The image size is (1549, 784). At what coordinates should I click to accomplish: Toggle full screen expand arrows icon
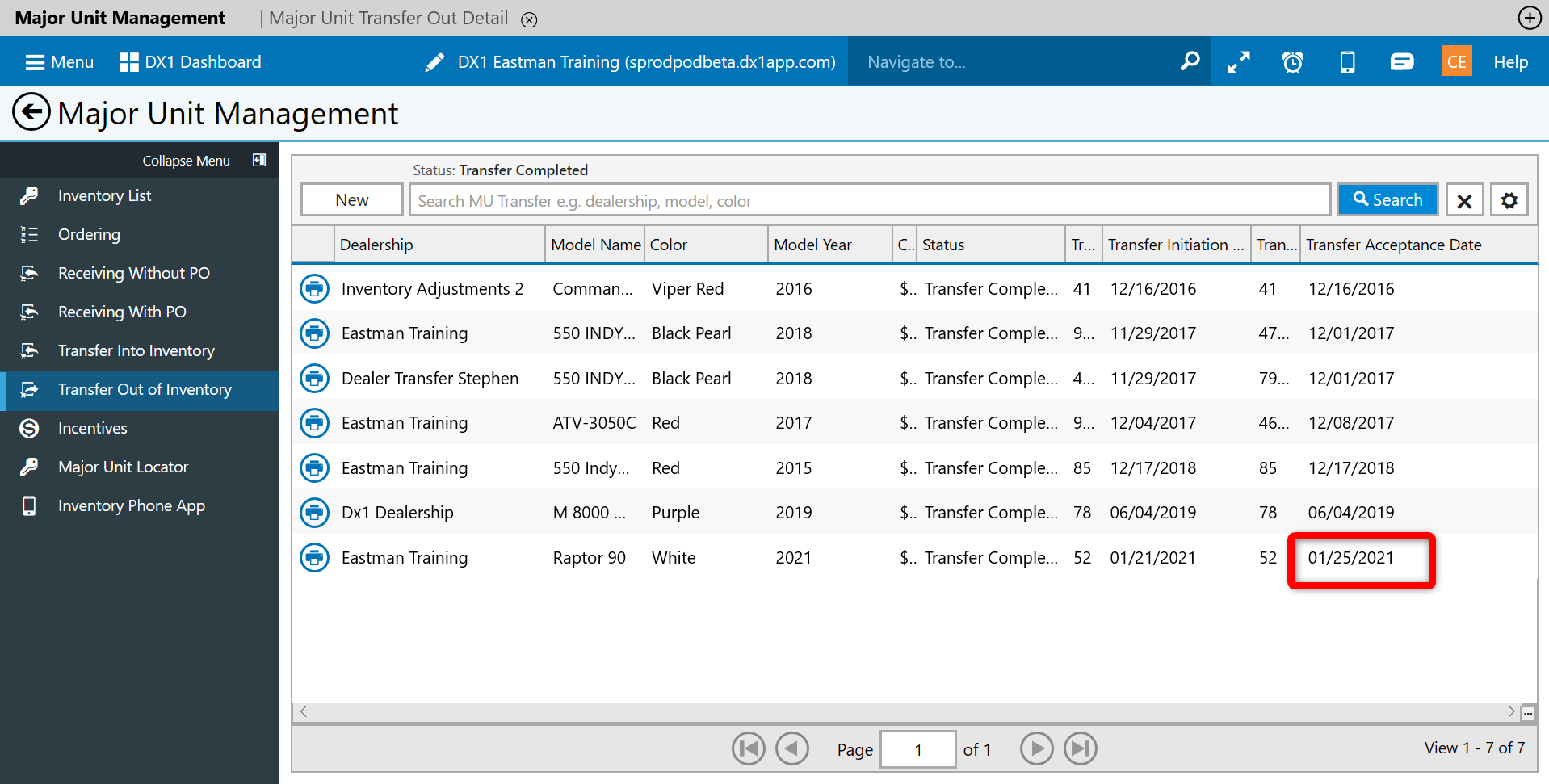point(1238,62)
